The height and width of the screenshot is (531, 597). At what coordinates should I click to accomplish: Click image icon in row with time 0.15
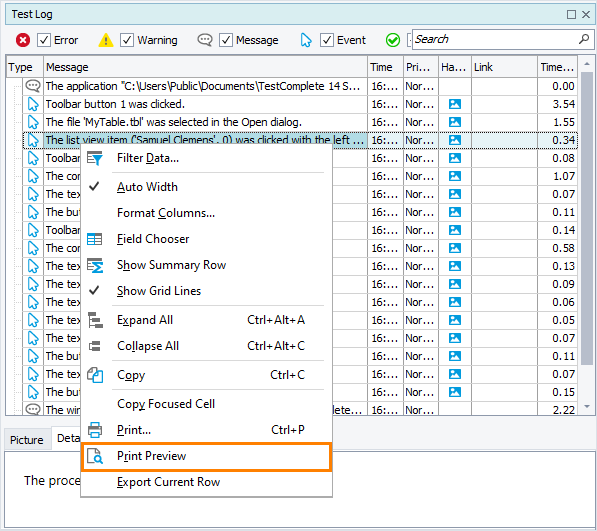[455, 392]
